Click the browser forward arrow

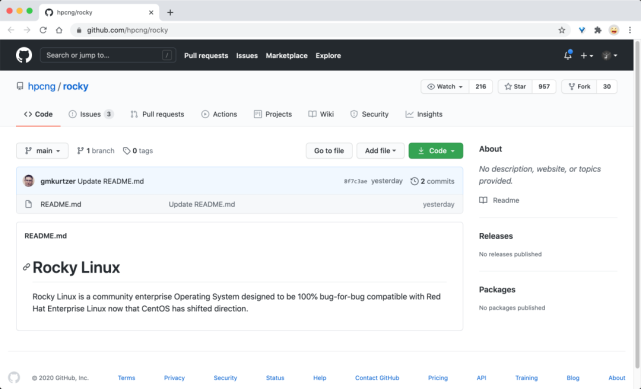tap(27, 30)
